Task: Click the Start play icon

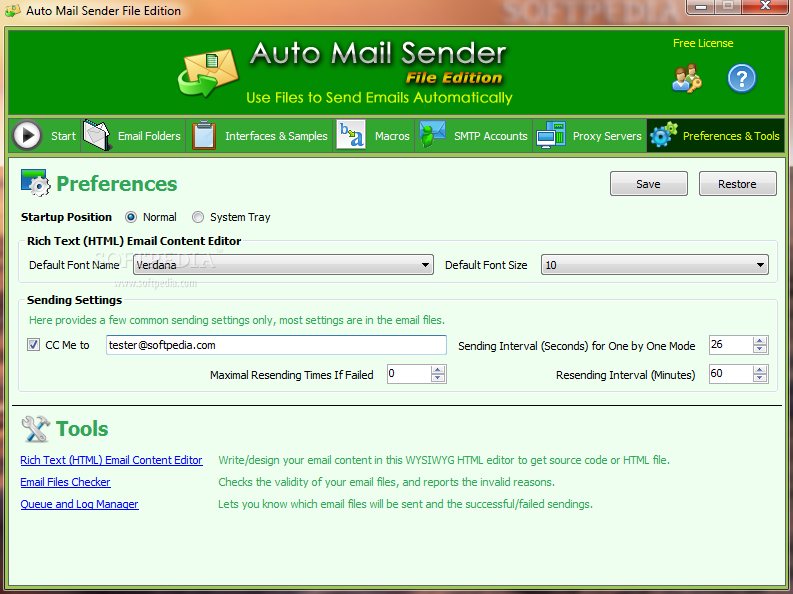Action: (x=27, y=135)
